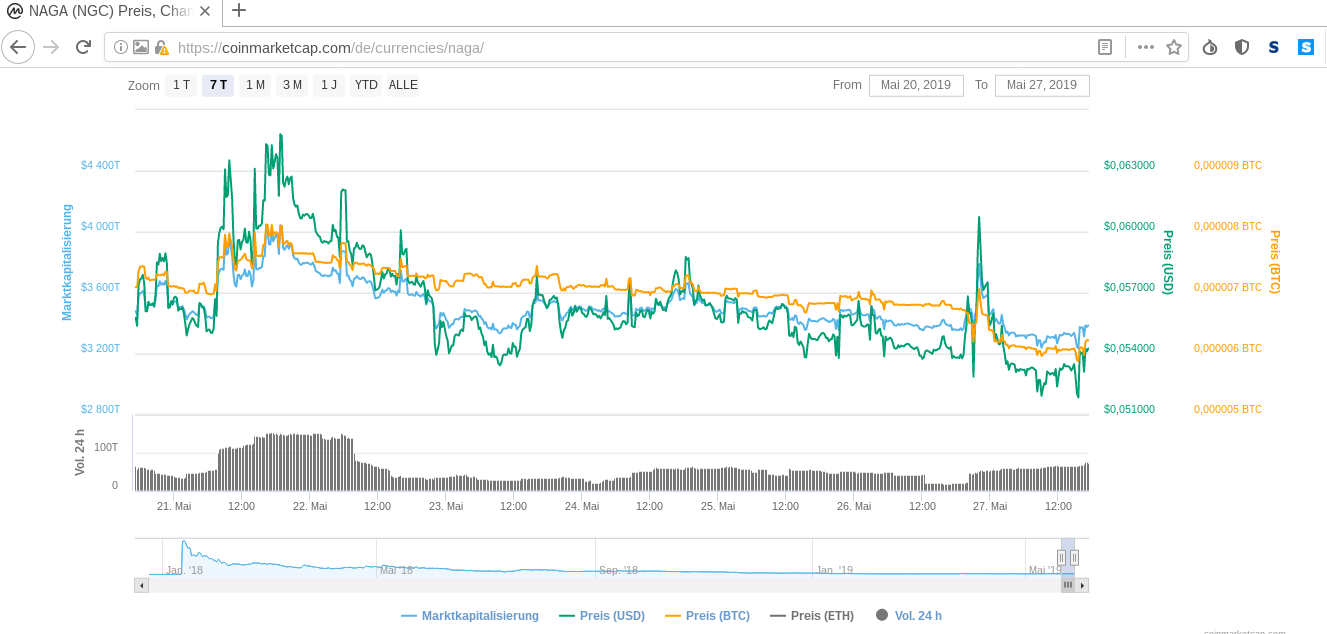The width and height of the screenshot is (1327, 634).
Task: Bookmark this page with star icon
Action: click(x=1174, y=47)
